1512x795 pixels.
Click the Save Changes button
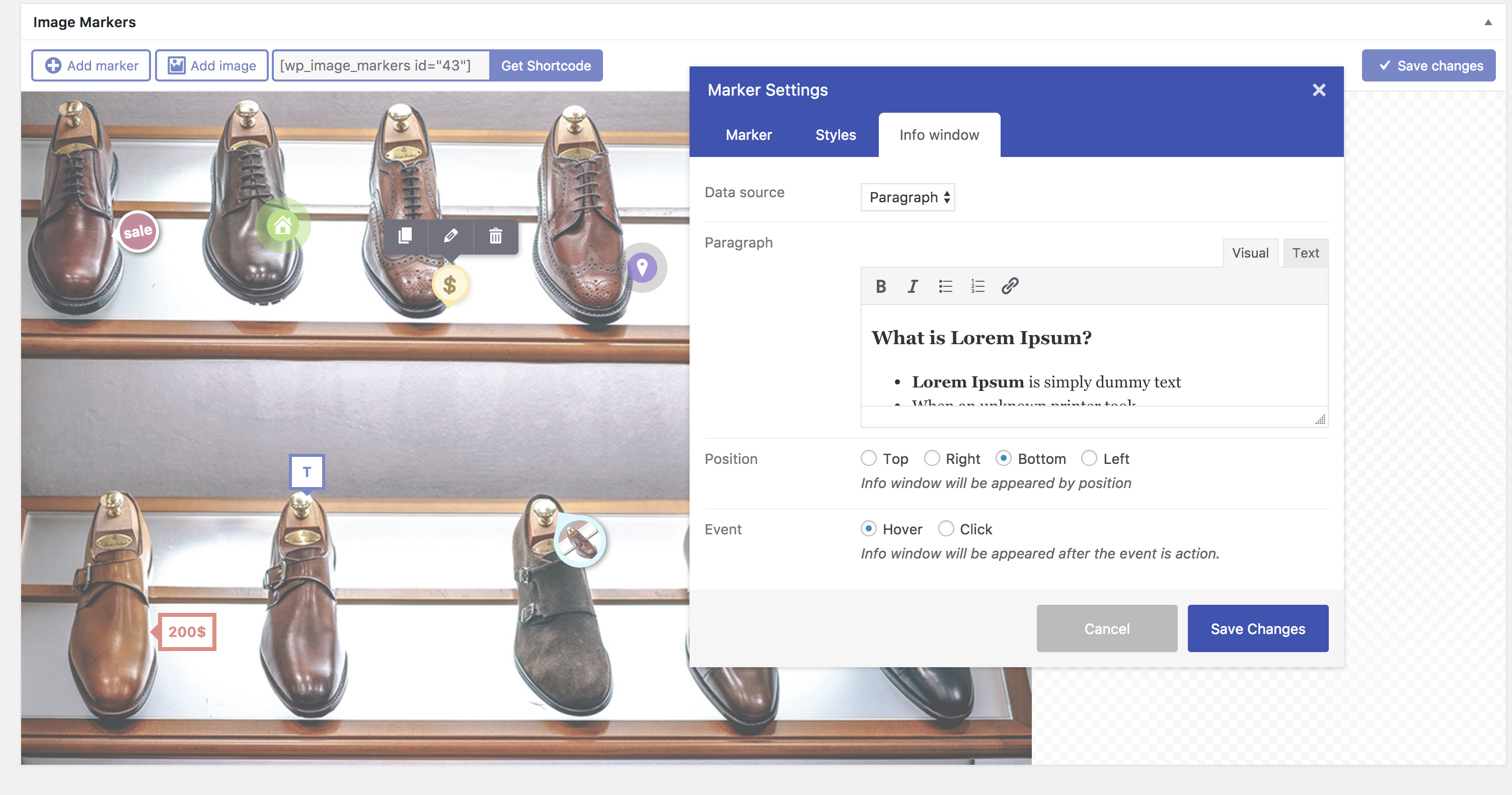(x=1258, y=628)
